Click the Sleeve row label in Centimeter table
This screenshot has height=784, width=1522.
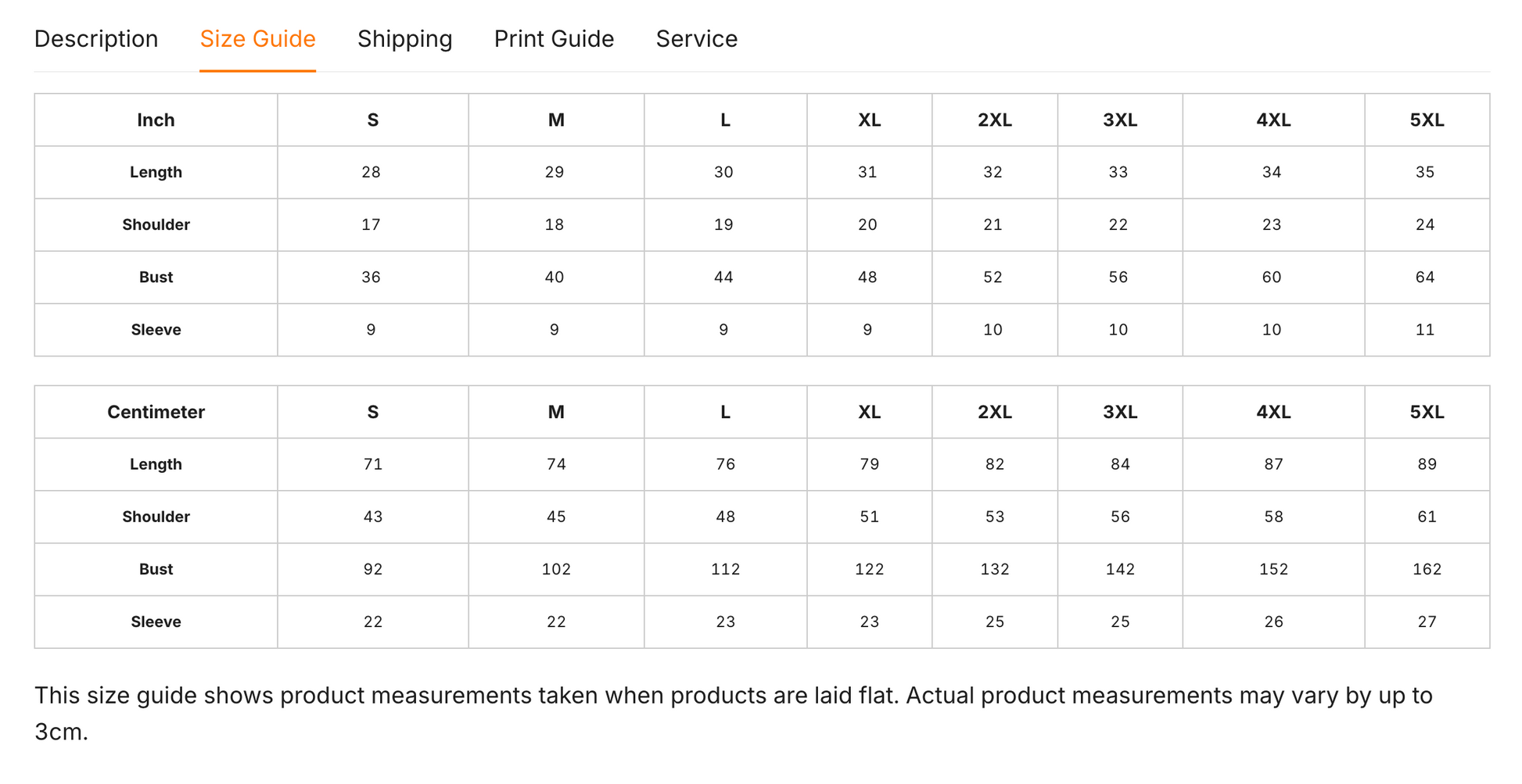pos(156,622)
